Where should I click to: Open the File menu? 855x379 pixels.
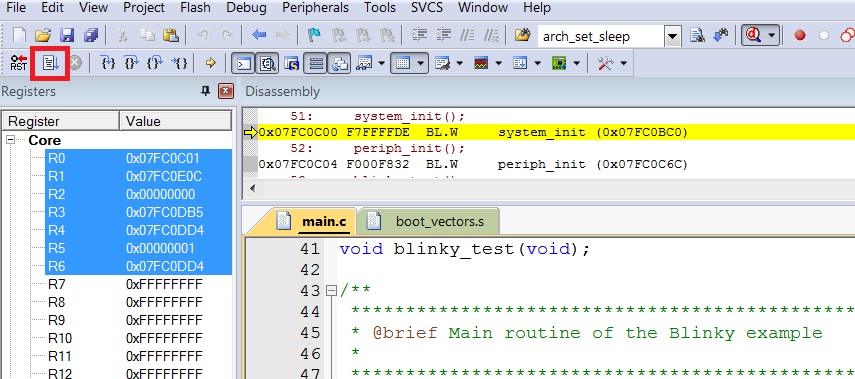tap(15, 8)
